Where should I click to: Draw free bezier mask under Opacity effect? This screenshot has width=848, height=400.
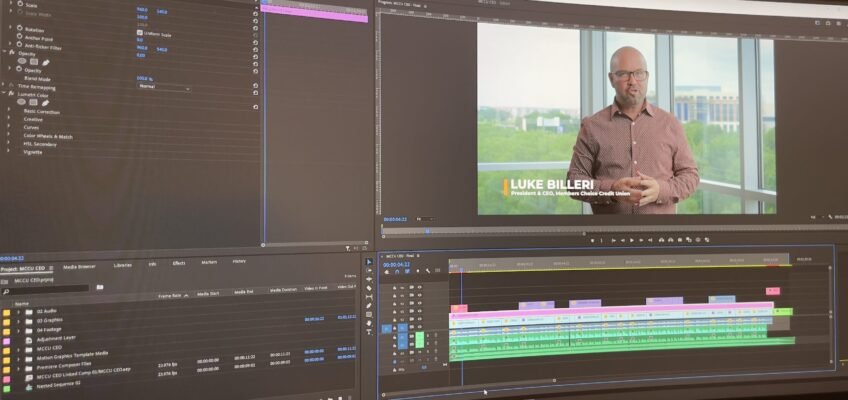tap(46, 62)
